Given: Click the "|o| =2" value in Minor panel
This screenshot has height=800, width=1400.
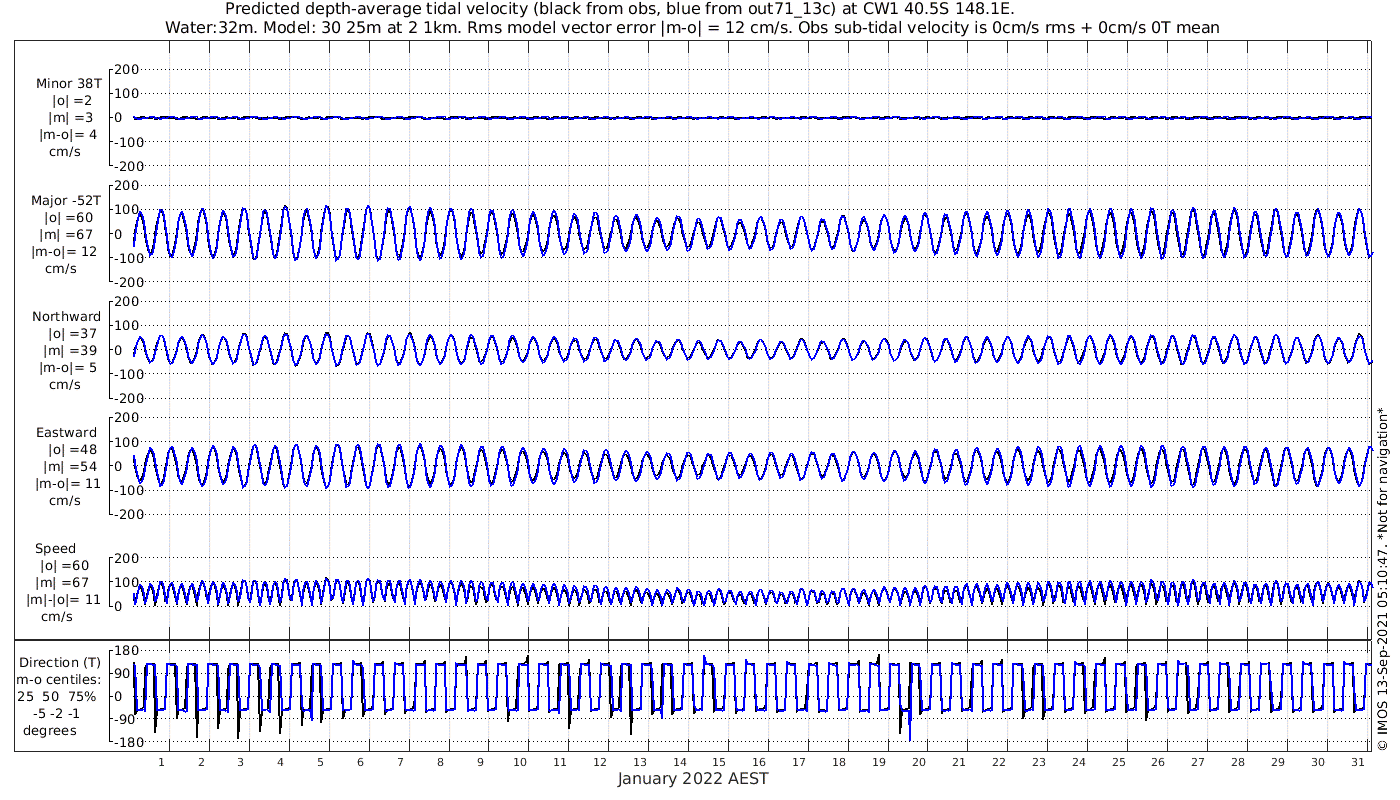Looking at the screenshot, I should 72,101.
